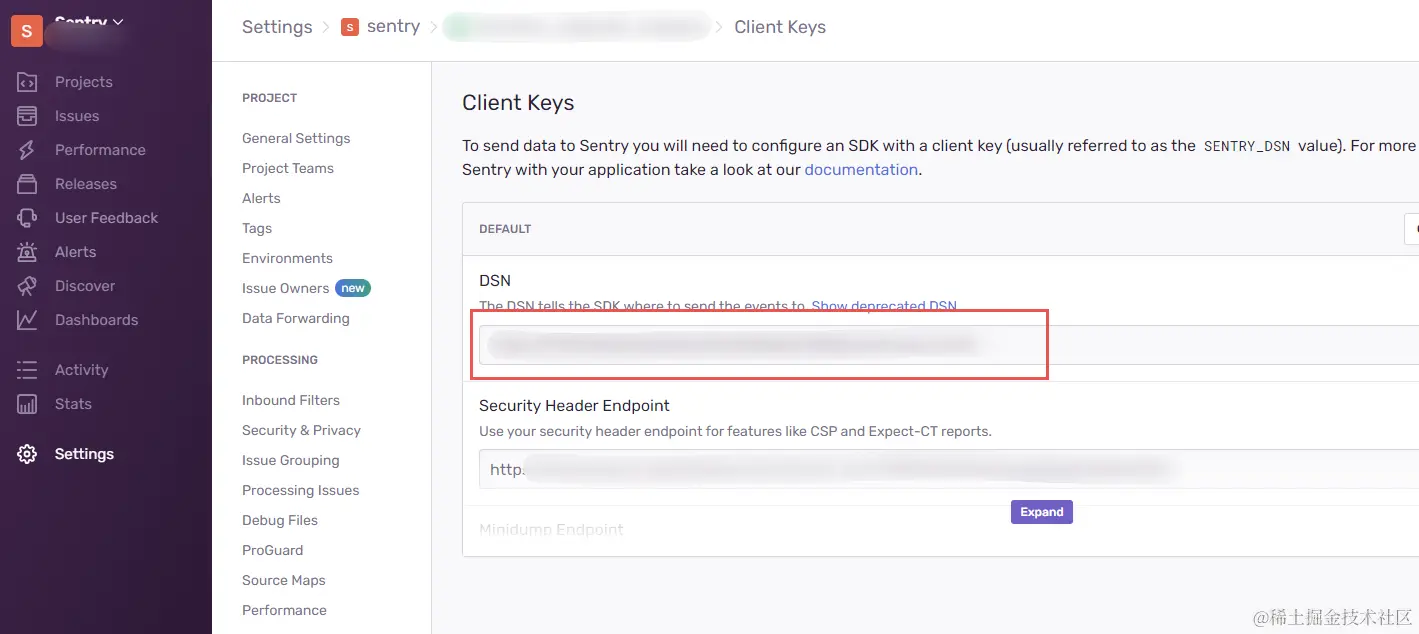
Task: Open Processing Issues settings
Action: point(300,490)
